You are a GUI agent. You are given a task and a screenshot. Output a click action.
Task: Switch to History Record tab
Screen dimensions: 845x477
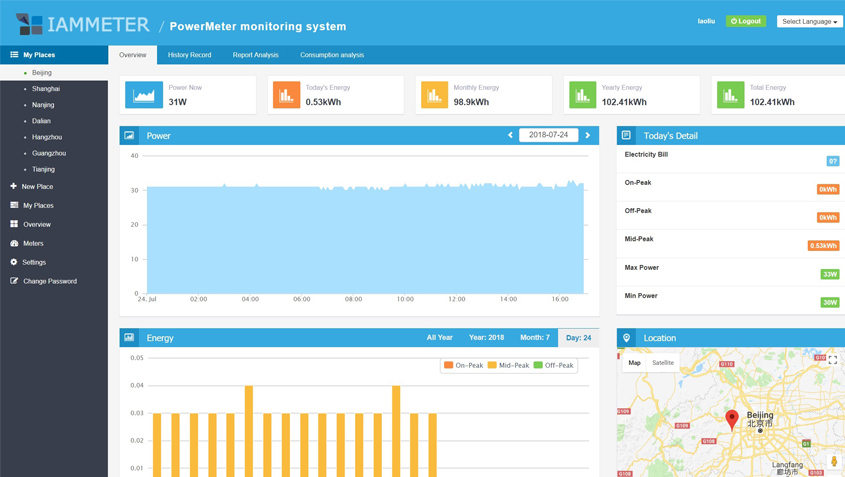pyautogui.click(x=189, y=55)
